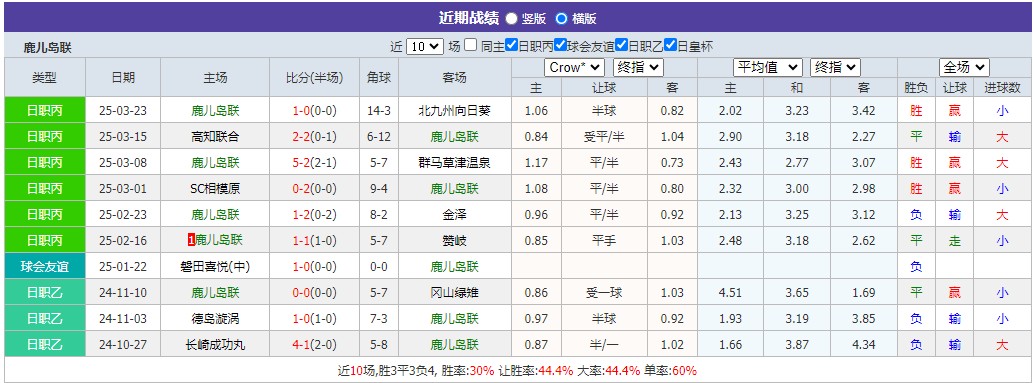
Task: Open the Crow* company dropdown
Action: click(574, 67)
